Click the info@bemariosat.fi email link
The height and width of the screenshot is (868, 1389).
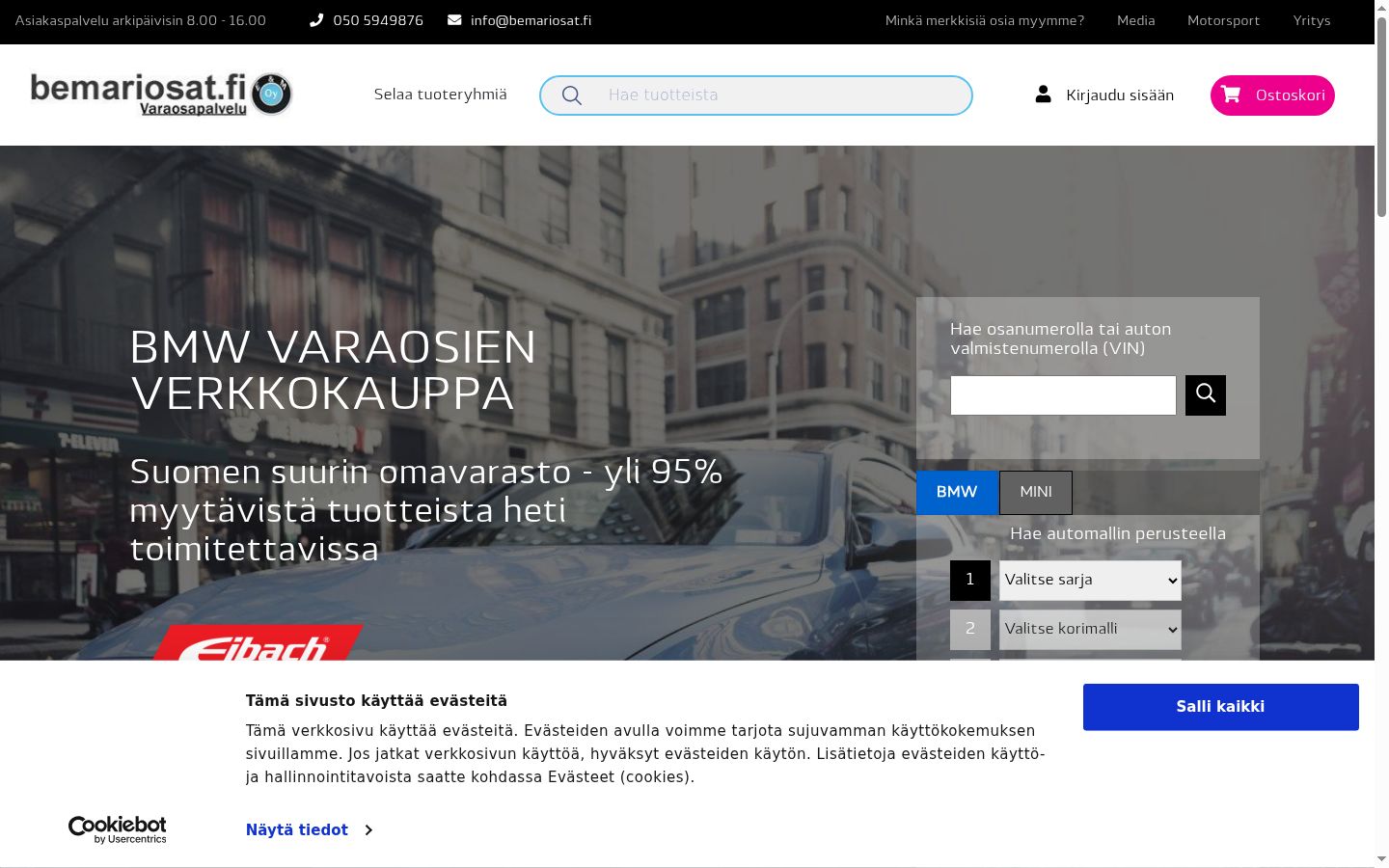tap(531, 20)
